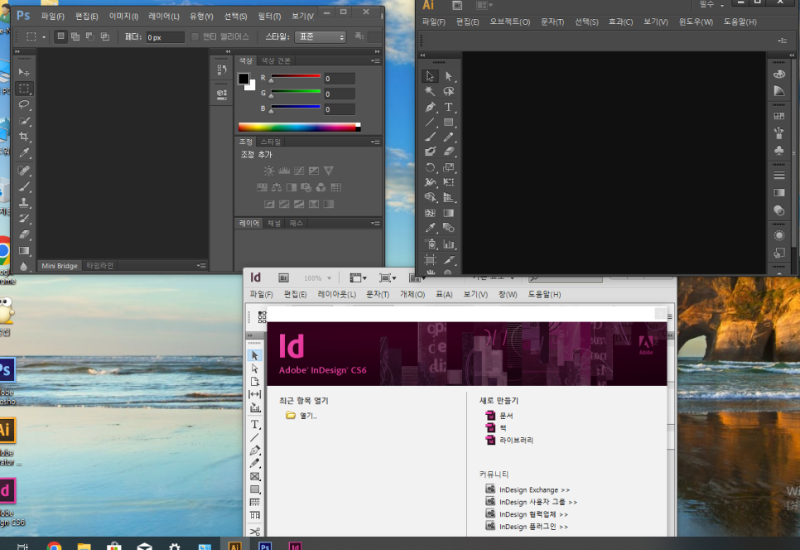The image size is (800, 550).
Task: Select InDesign's Selection tool
Action: coord(255,356)
